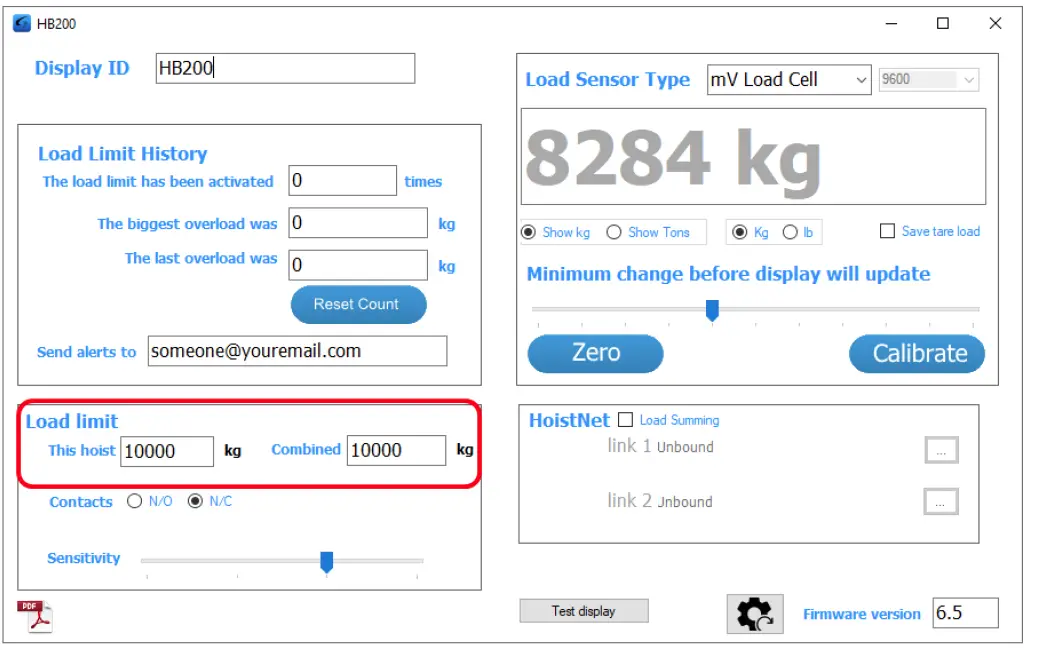Select the Show Tons radio button

[x=614, y=233]
